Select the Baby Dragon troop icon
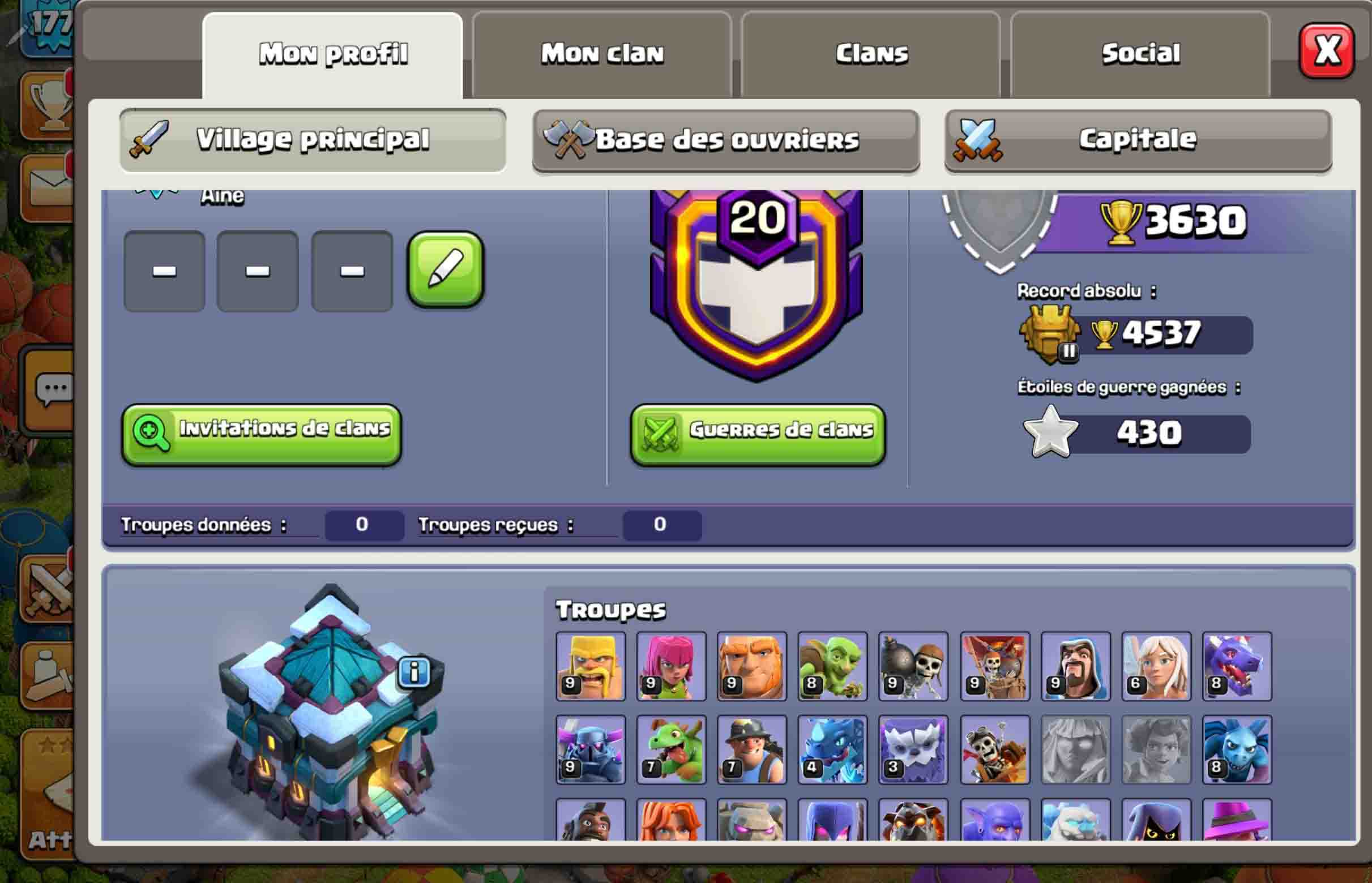The width and height of the screenshot is (1372, 883). [671, 749]
